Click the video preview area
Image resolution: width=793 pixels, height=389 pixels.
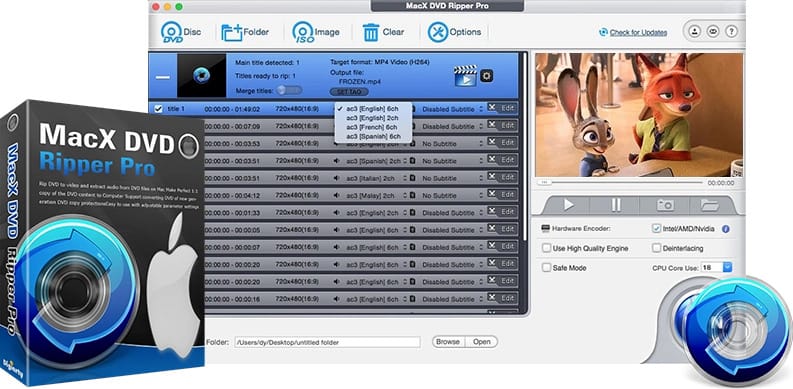[639, 115]
